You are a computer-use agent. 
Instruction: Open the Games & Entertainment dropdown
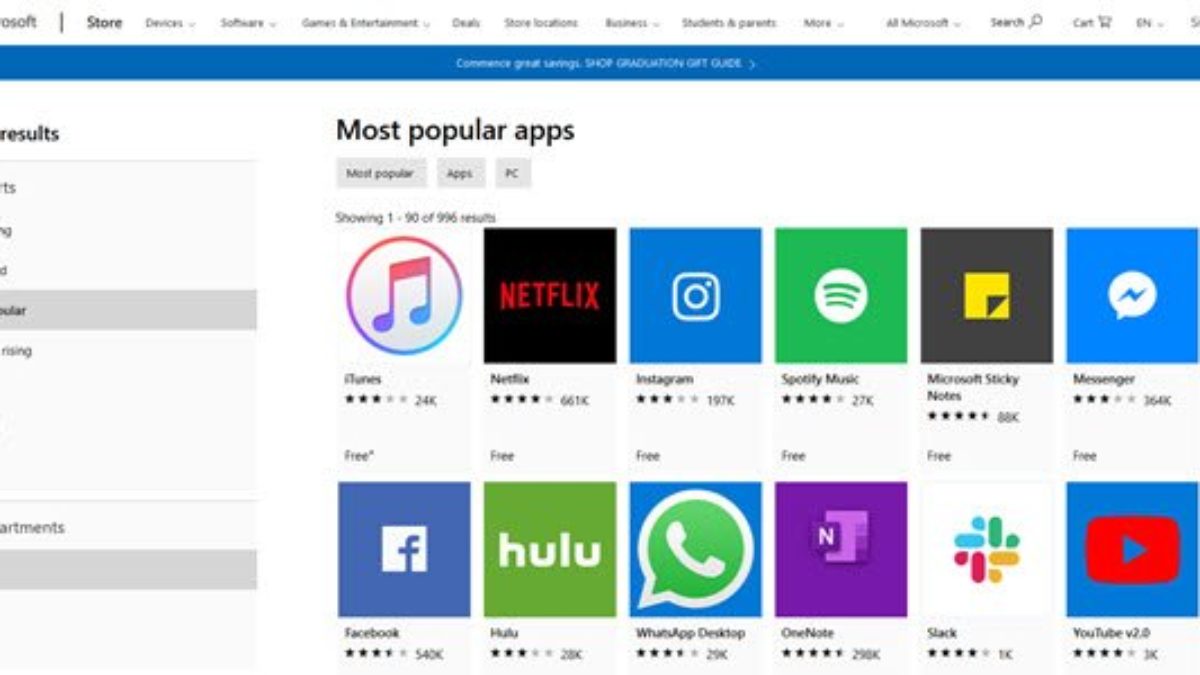pyautogui.click(x=366, y=22)
